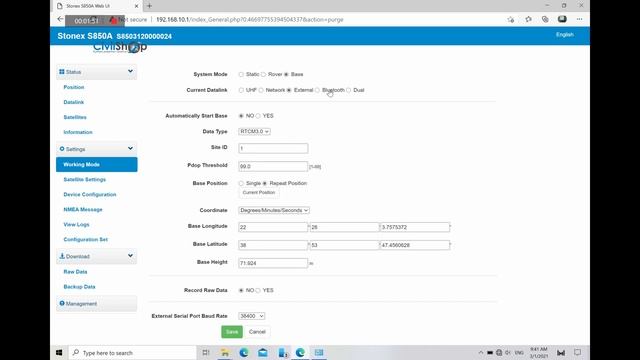Set Automatically Start Base to NO

coord(241,116)
